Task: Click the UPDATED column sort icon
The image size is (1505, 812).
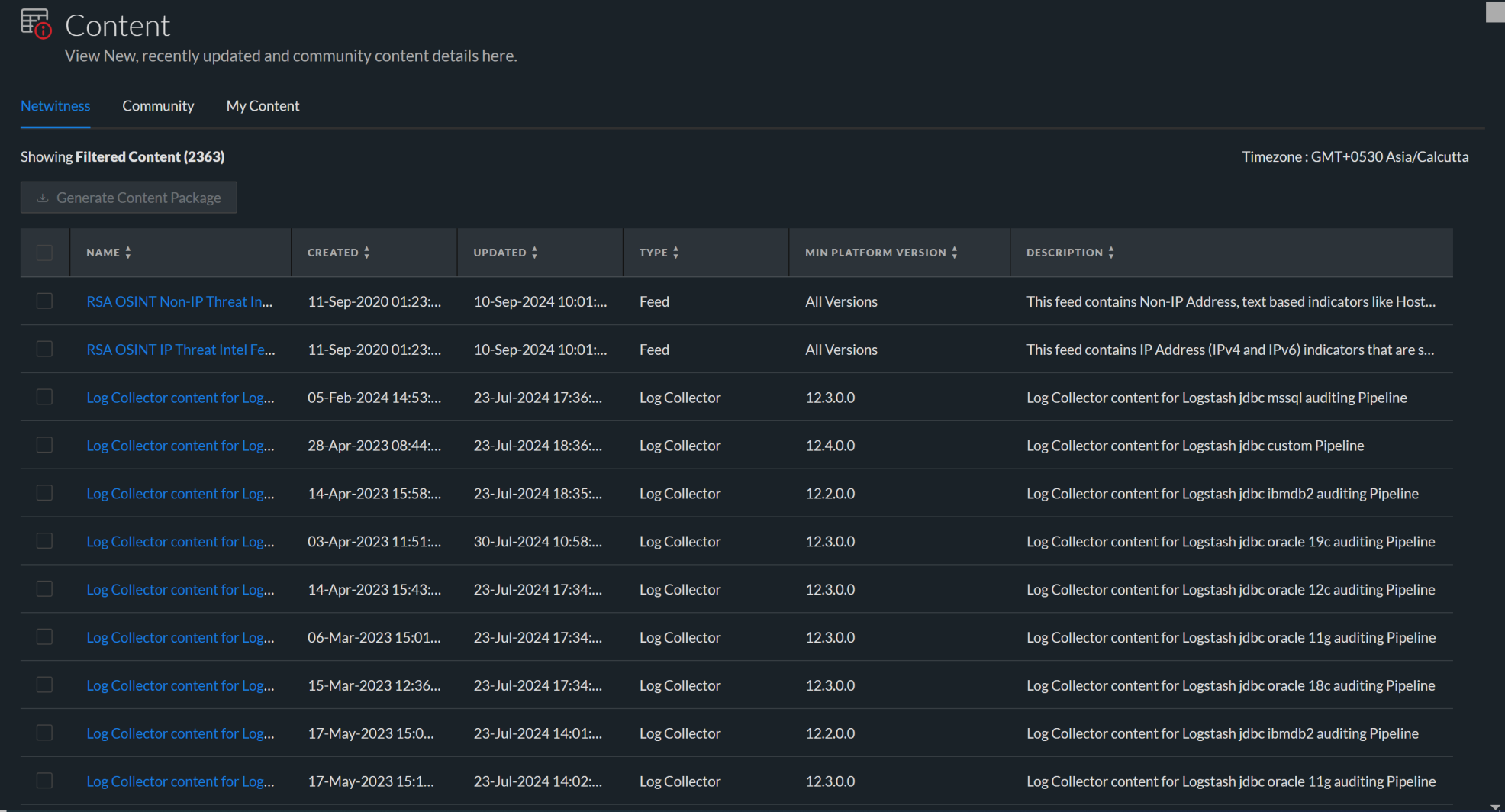Action: click(535, 253)
